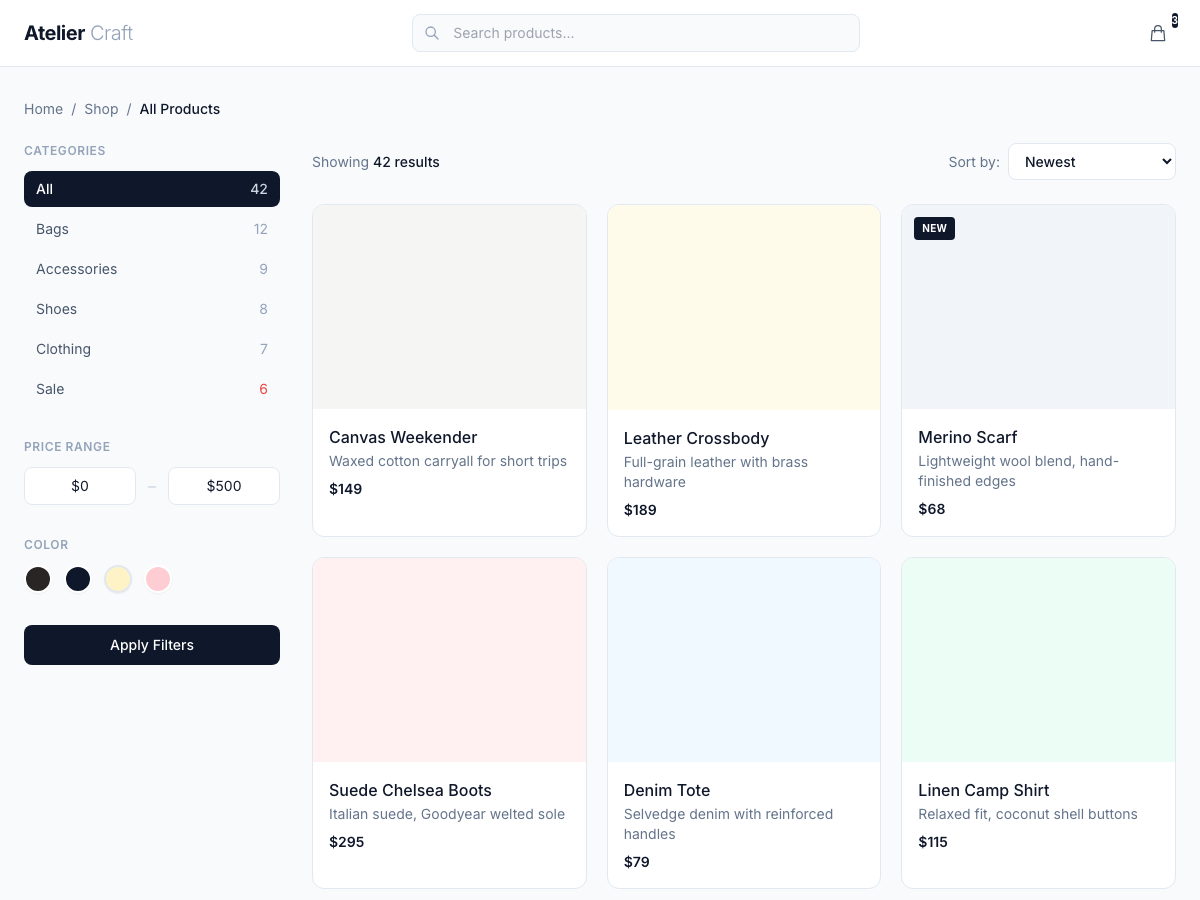Click 'Waxed cotton carryall for short trips' description
This screenshot has width=1200, height=900.
tap(448, 461)
